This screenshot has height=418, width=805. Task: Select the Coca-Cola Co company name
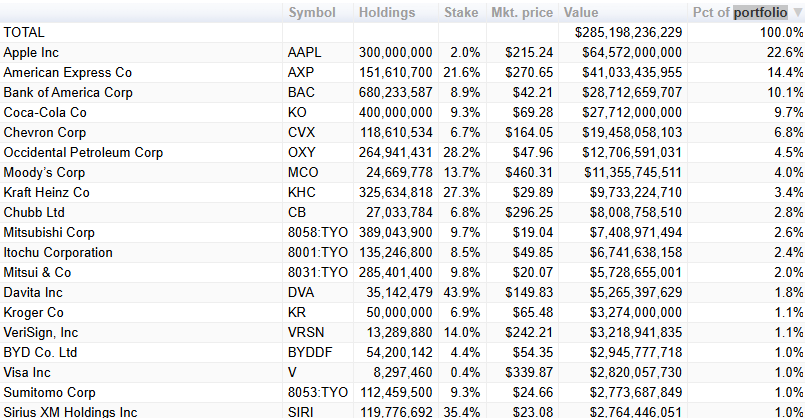coord(45,112)
